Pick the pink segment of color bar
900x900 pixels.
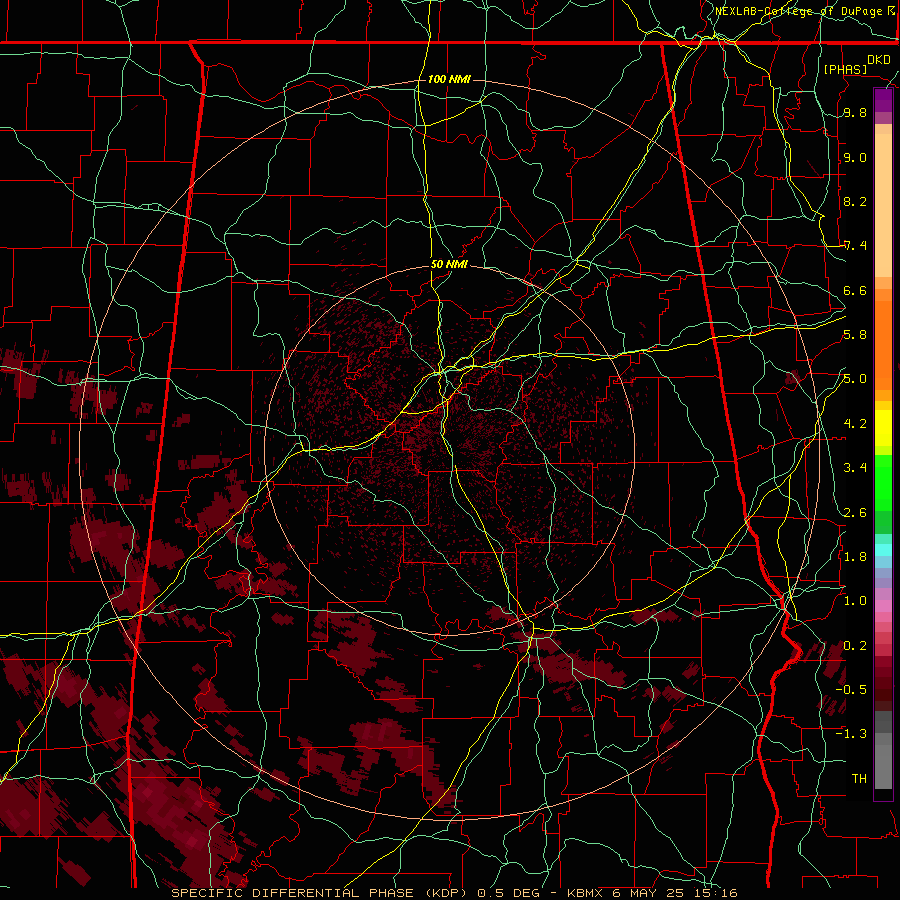click(883, 606)
